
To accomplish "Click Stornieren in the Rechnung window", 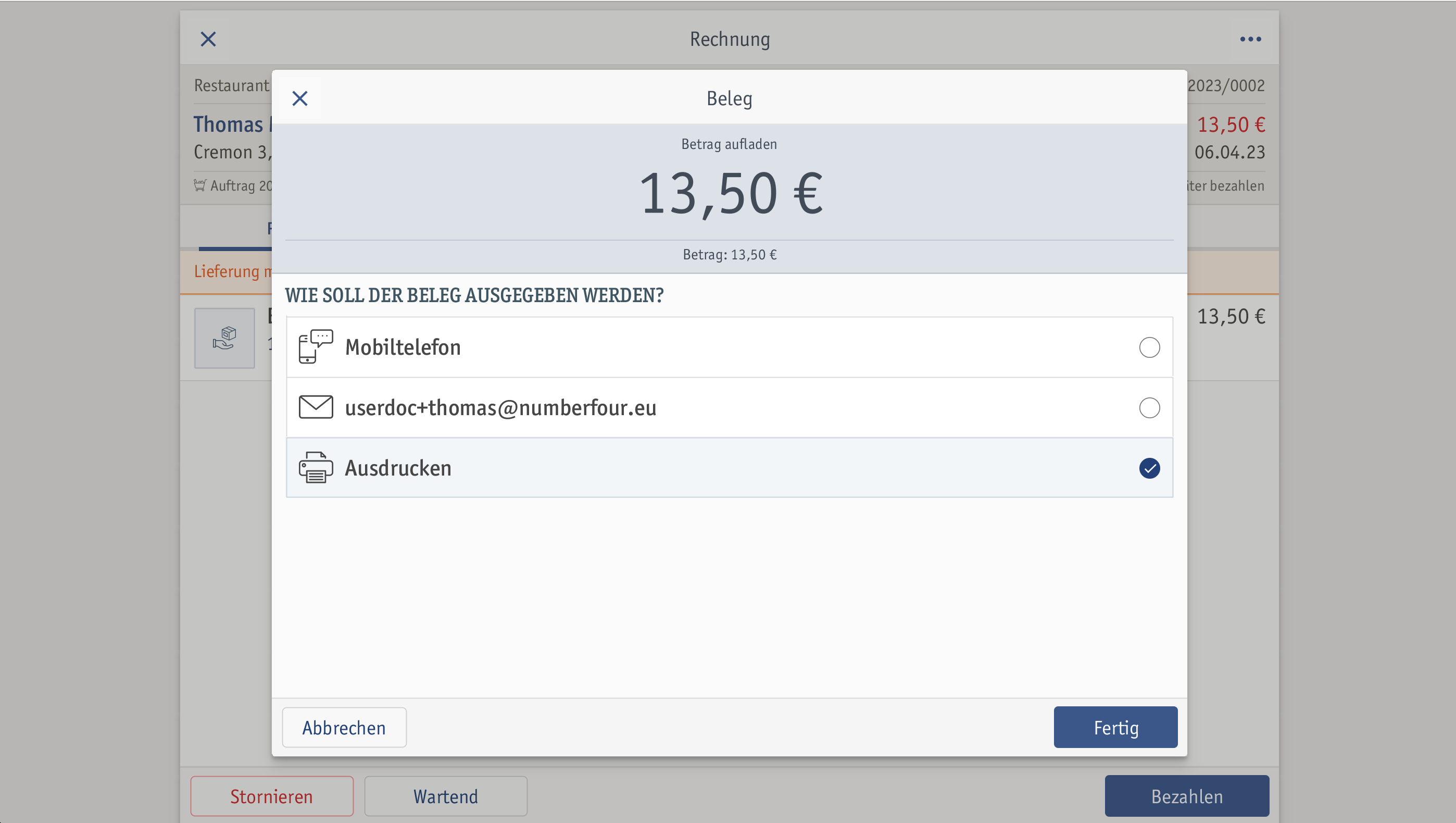I will pyautogui.click(x=272, y=796).
